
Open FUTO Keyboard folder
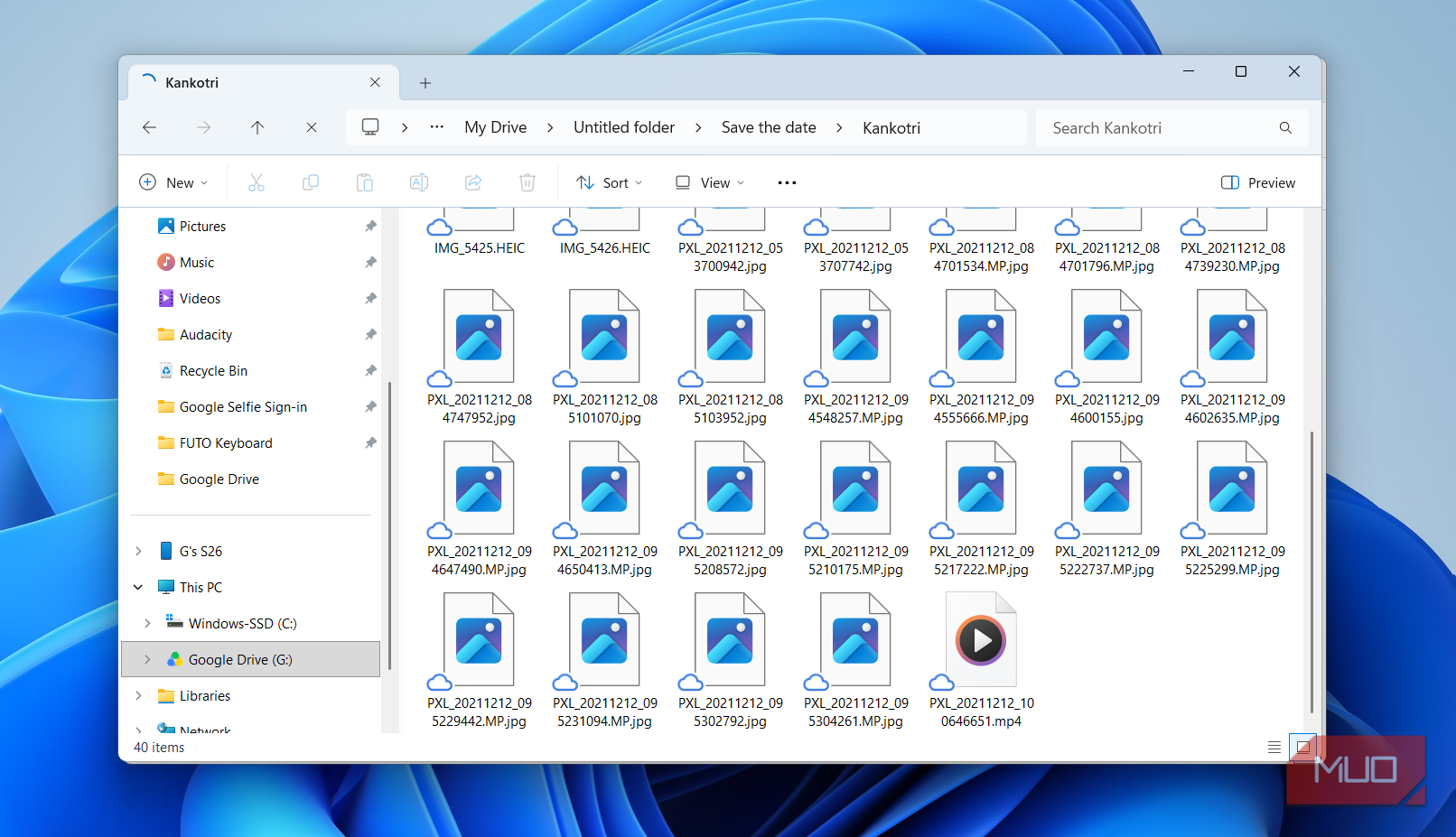pos(226,442)
